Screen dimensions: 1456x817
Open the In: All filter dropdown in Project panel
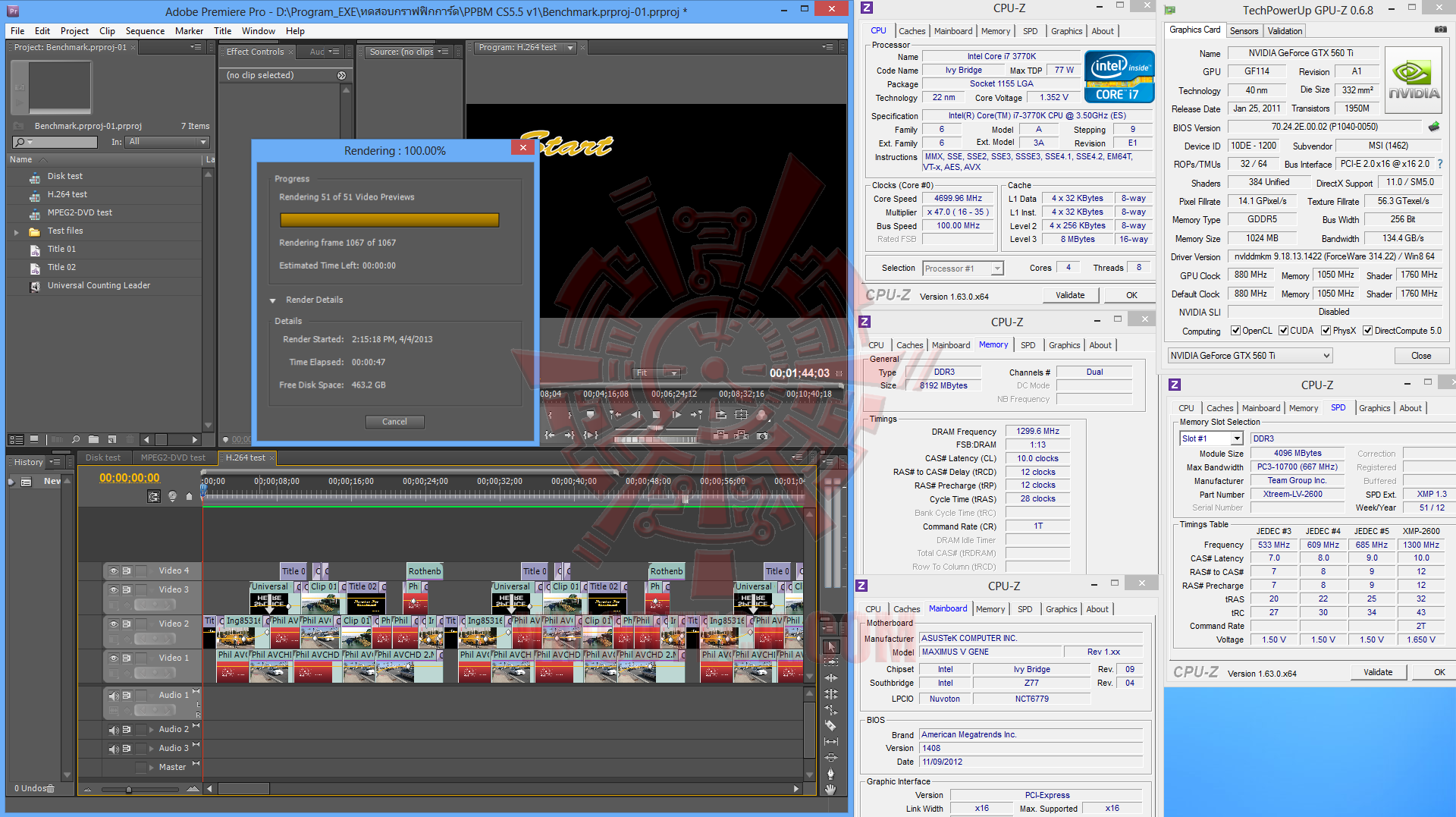[165, 142]
